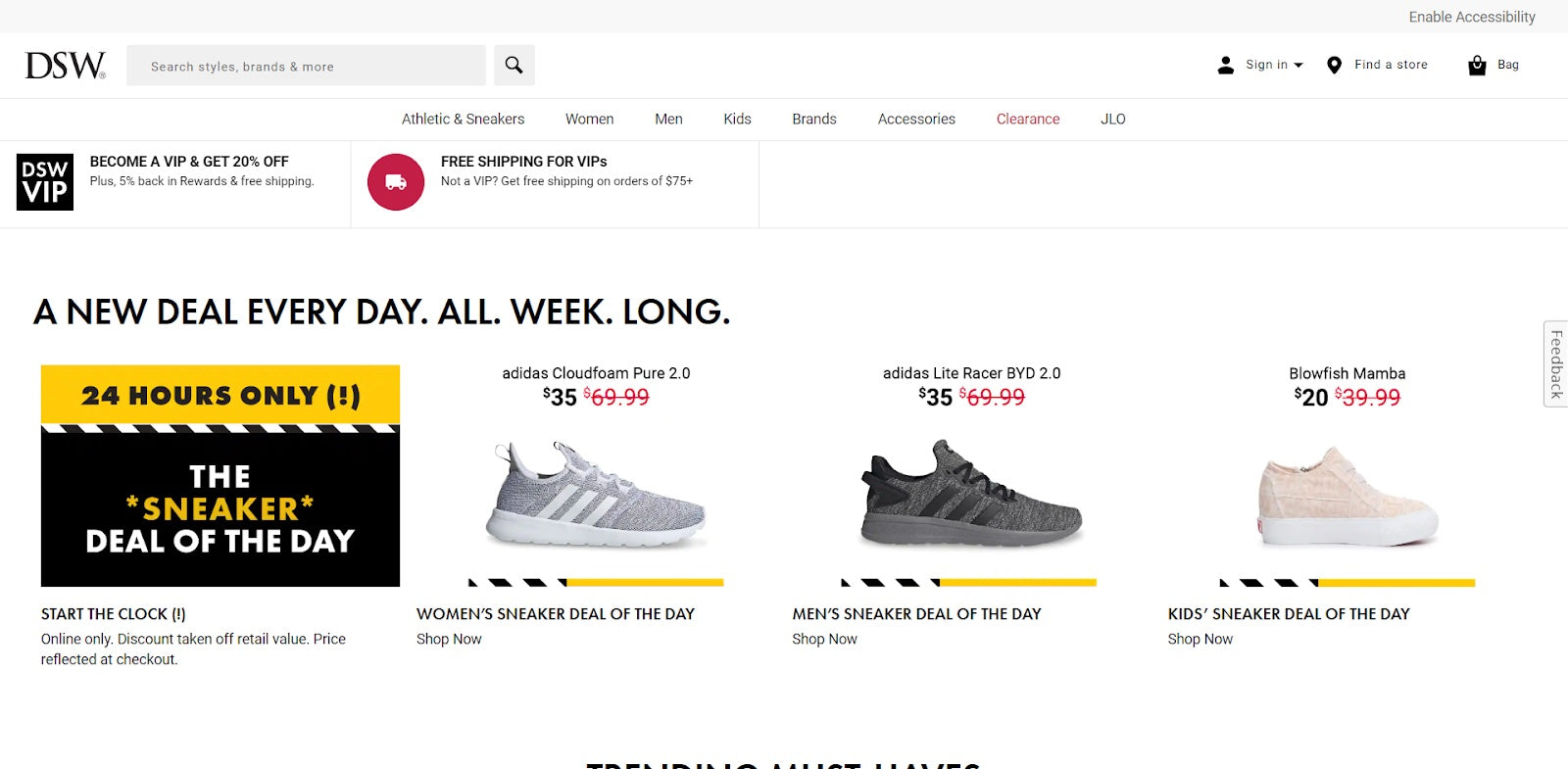Click the DSW logo to go home
1568x769 pixels.
(x=65, y=65)
